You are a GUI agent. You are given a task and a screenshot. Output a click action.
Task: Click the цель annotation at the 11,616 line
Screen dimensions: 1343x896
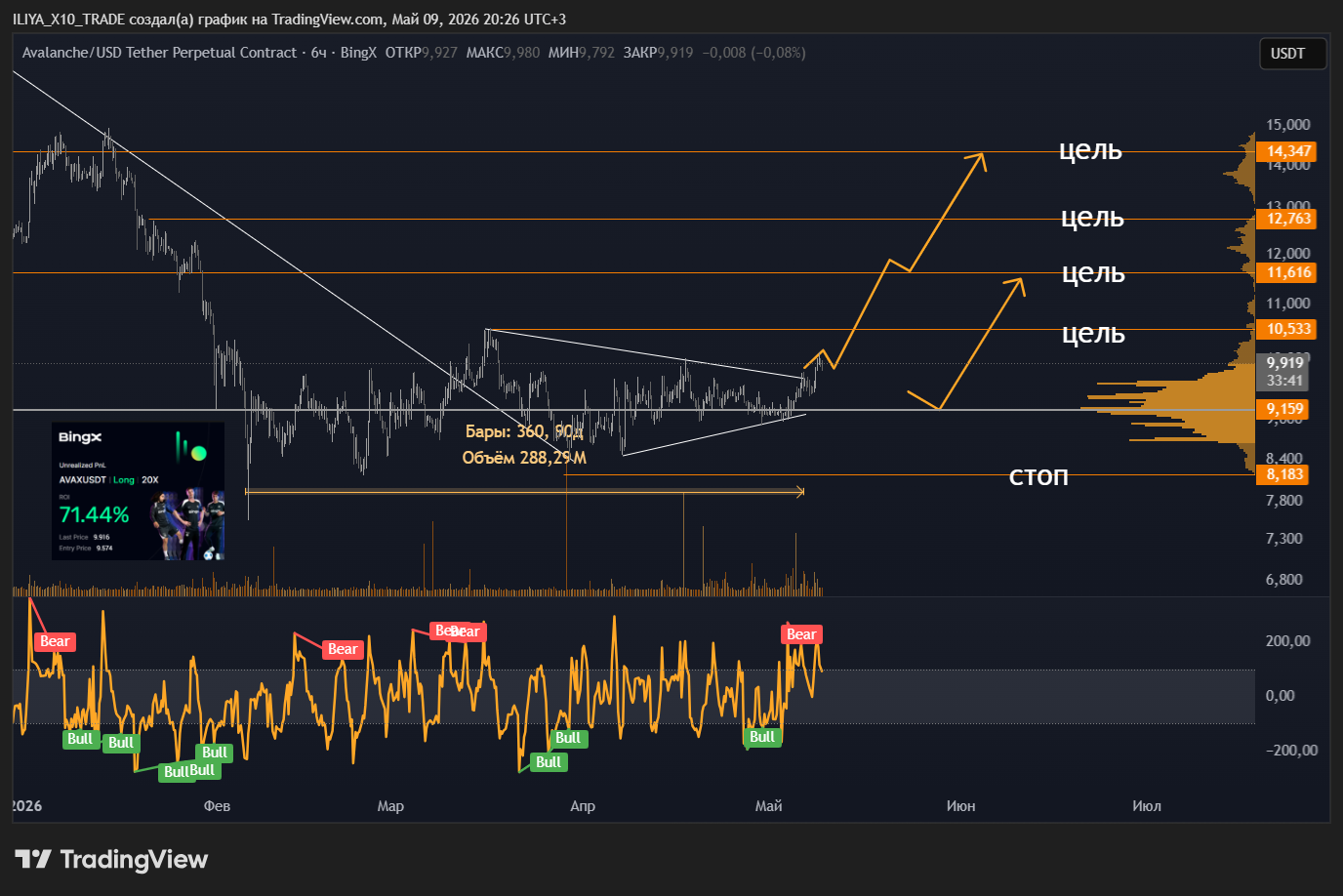[1093, 273]
